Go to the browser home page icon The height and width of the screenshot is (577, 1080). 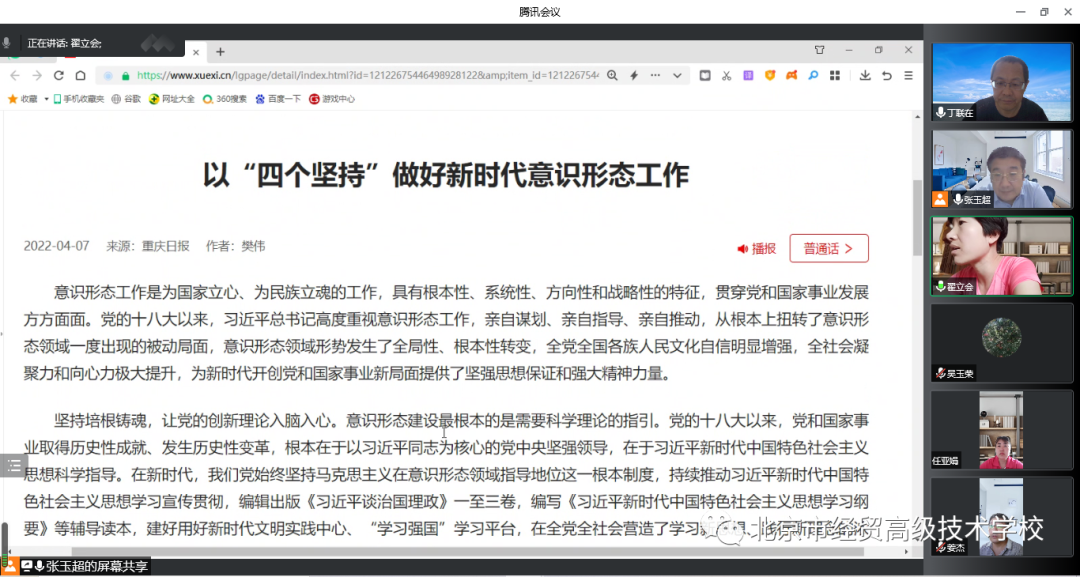tap(80, 76)
